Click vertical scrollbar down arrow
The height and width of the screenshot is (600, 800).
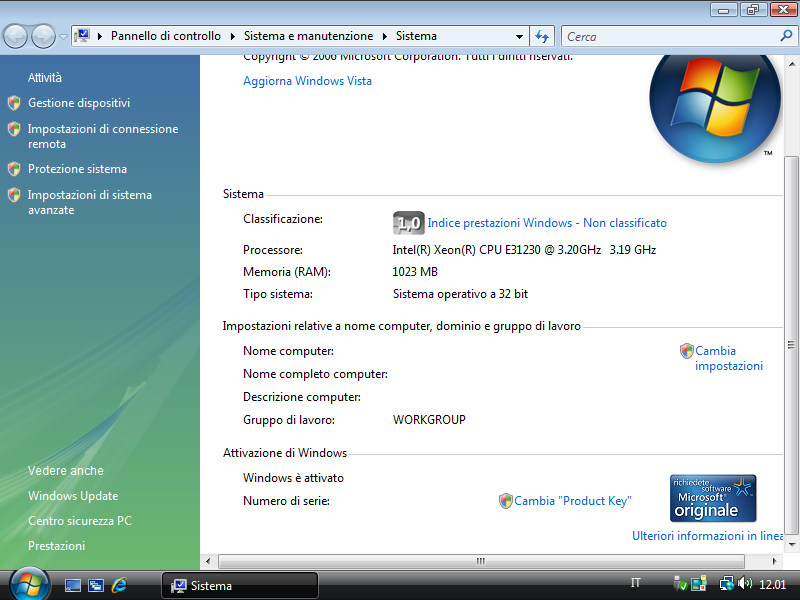pos(791,545)
